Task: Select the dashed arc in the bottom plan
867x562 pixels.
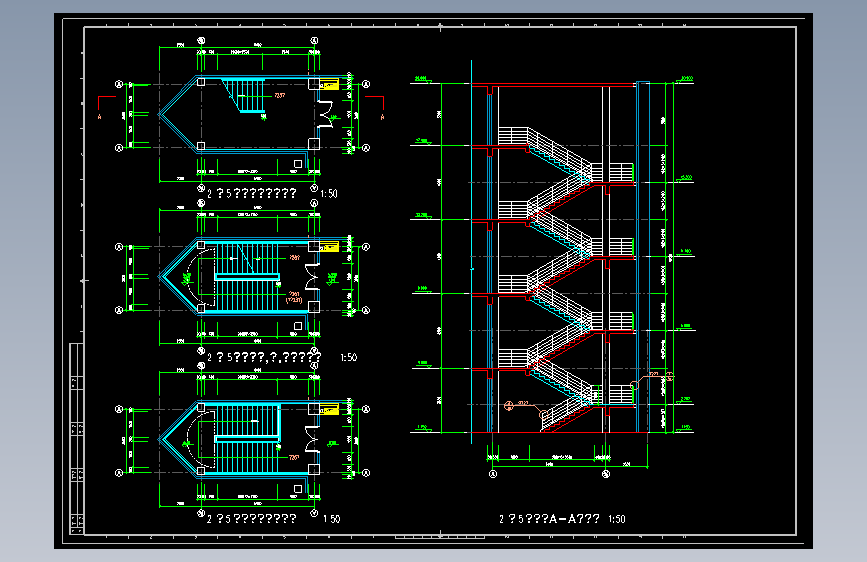Action: [x=199, y=439]
